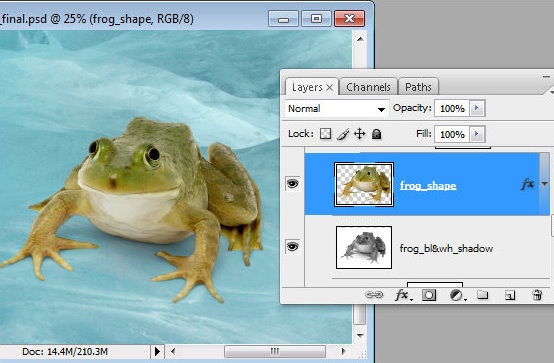Create new fill or adjustment layer
The image size is (554, 363).
click(x=458, y=295)
